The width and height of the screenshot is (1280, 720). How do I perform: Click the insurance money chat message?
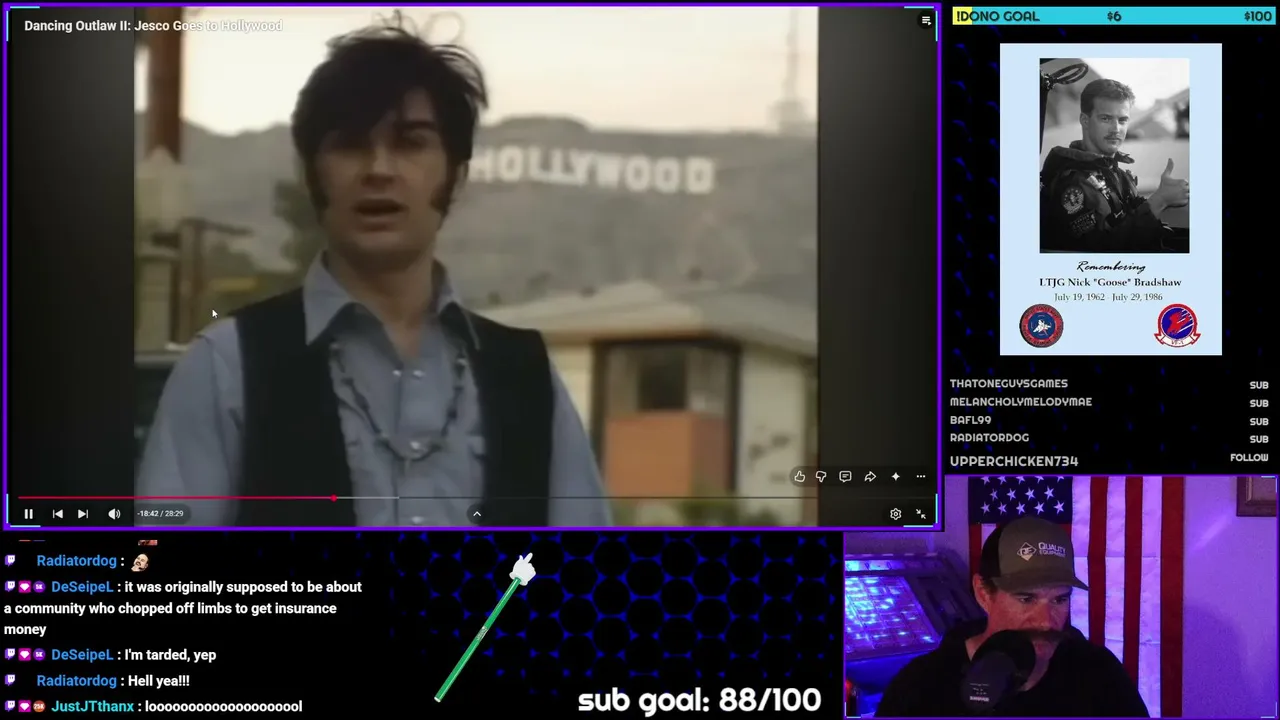pyautogui.click(x=183, y=608)
